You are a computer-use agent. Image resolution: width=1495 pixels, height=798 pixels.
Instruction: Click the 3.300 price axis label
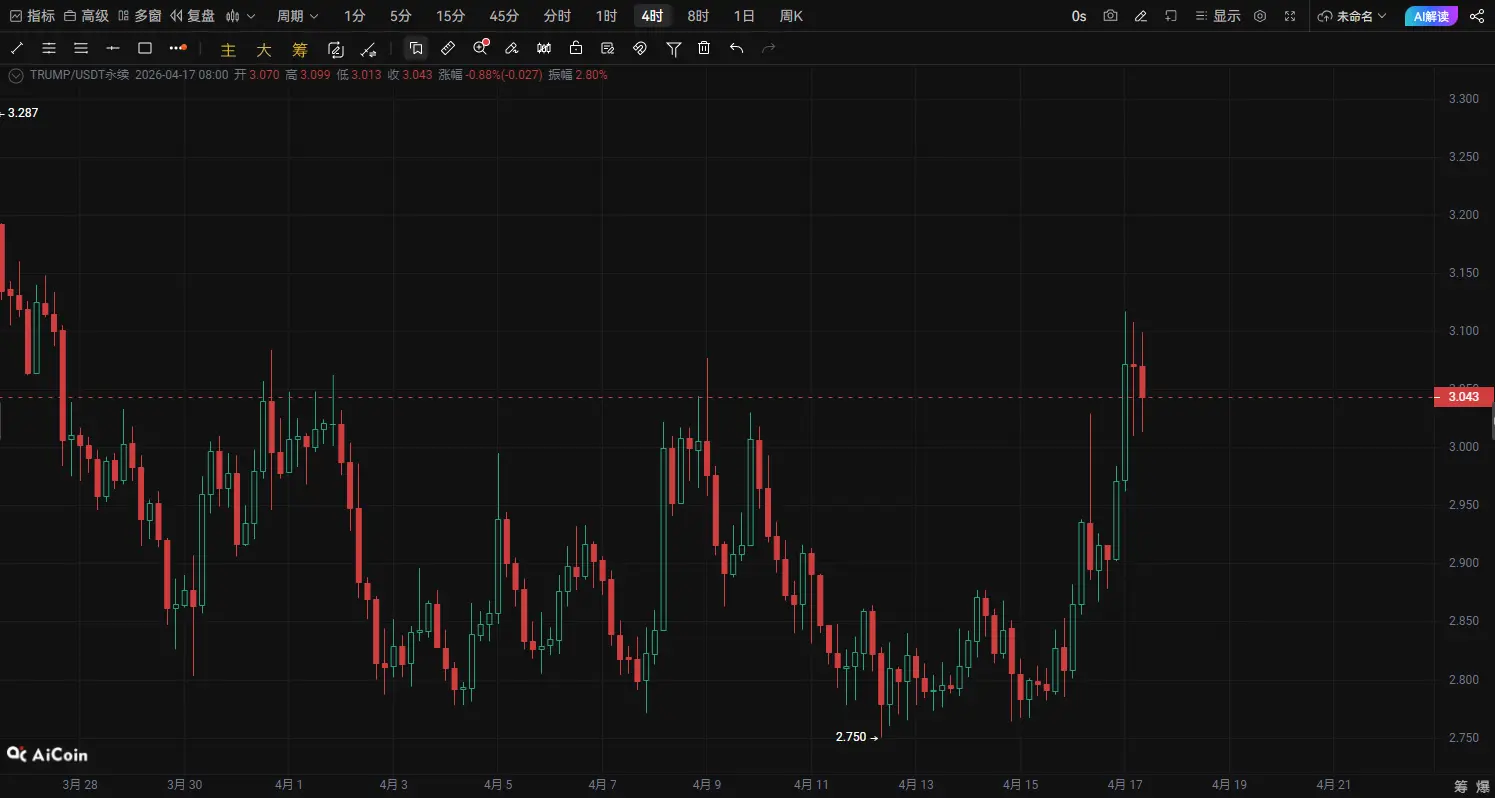pyautogui.click(x=1463, y=99)
